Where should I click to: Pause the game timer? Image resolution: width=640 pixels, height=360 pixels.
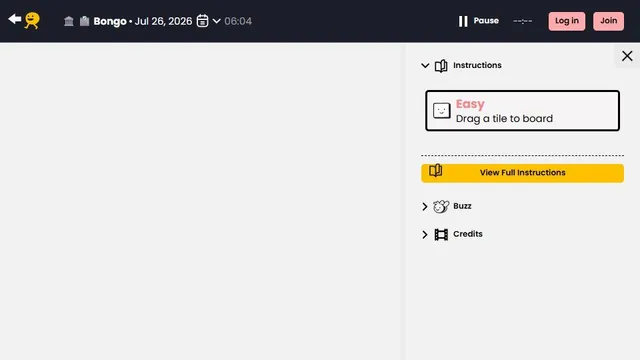[478, 21]
